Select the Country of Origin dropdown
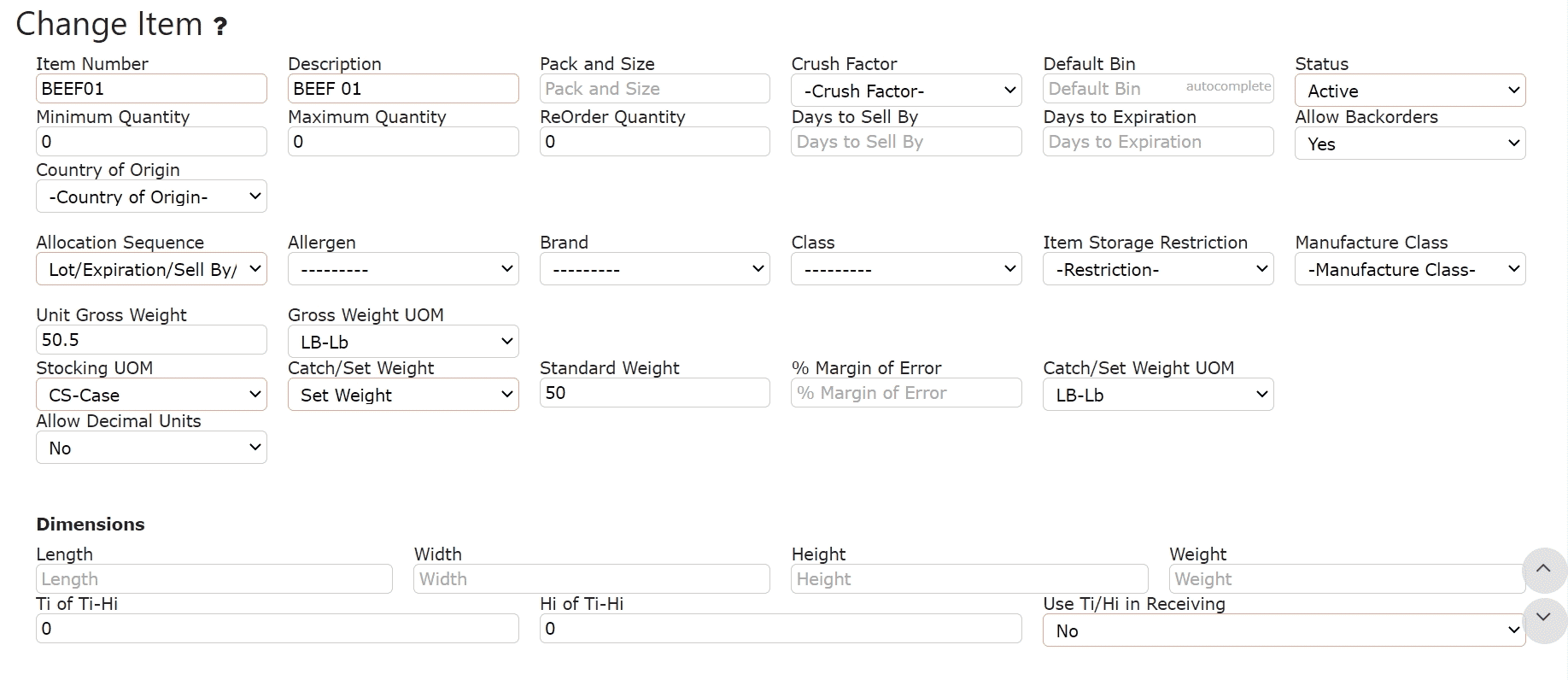1568x680 pixels. tap(151, 196)
